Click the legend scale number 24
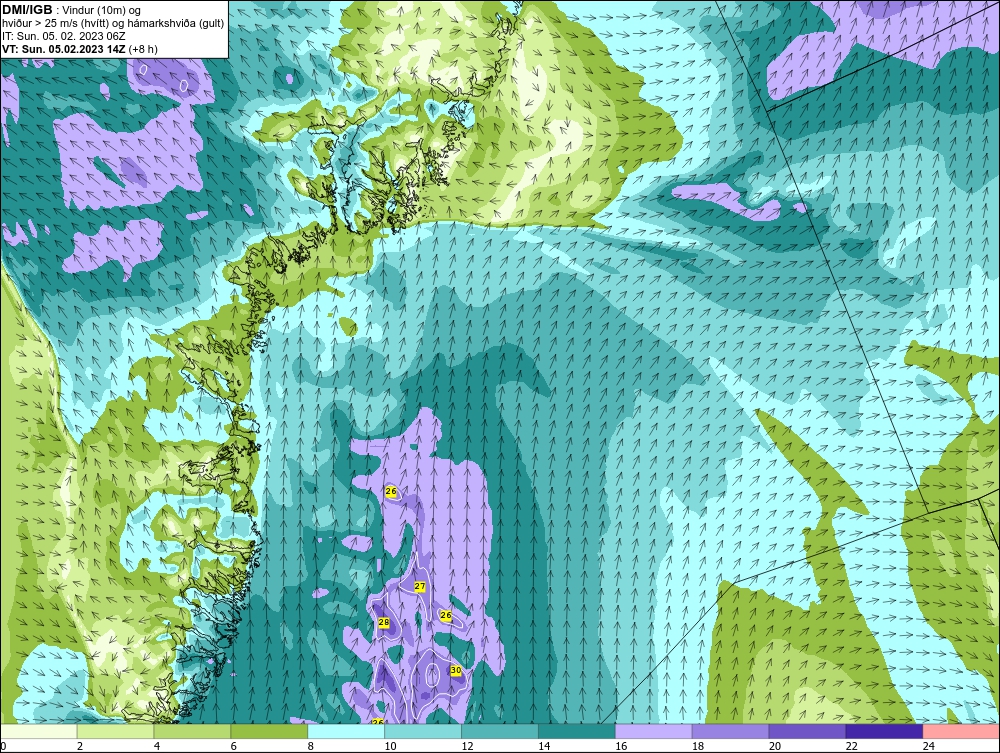 pyautogui.click(x=929, y=747)
